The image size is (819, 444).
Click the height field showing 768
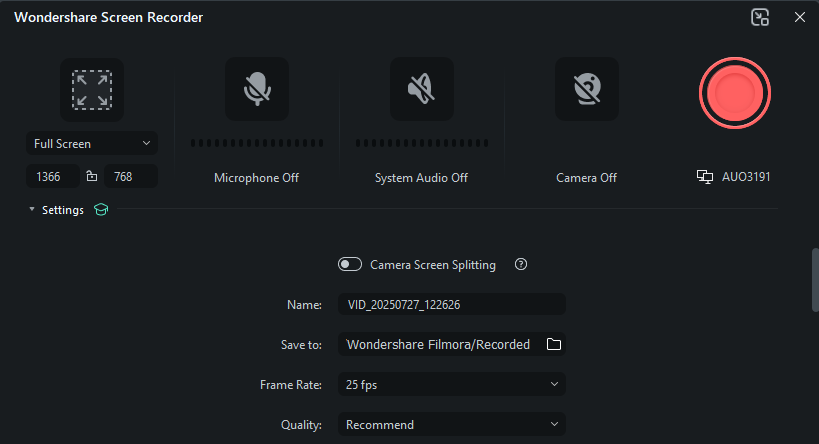[x=131, y=177]
